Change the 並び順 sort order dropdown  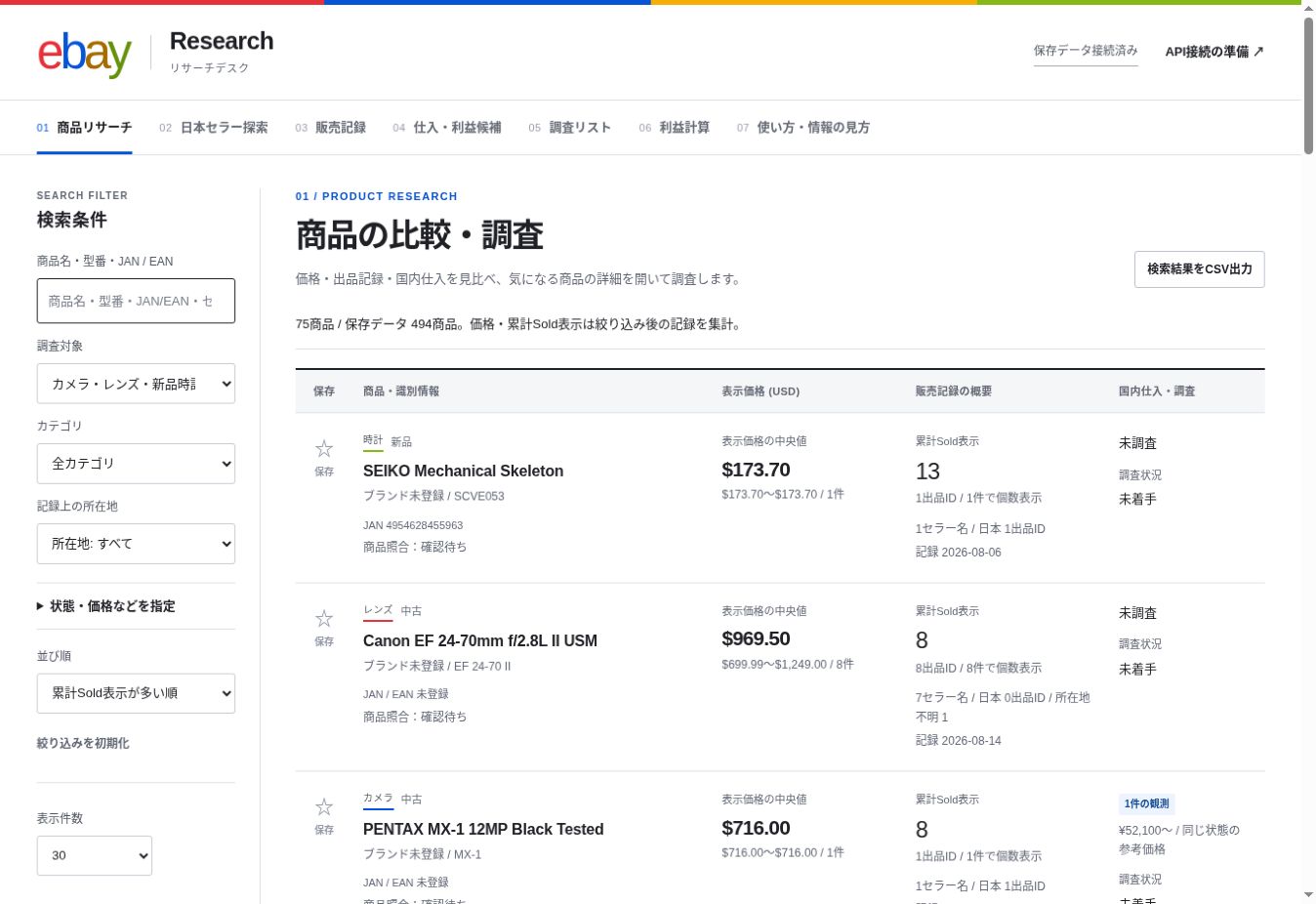(136, 693)
